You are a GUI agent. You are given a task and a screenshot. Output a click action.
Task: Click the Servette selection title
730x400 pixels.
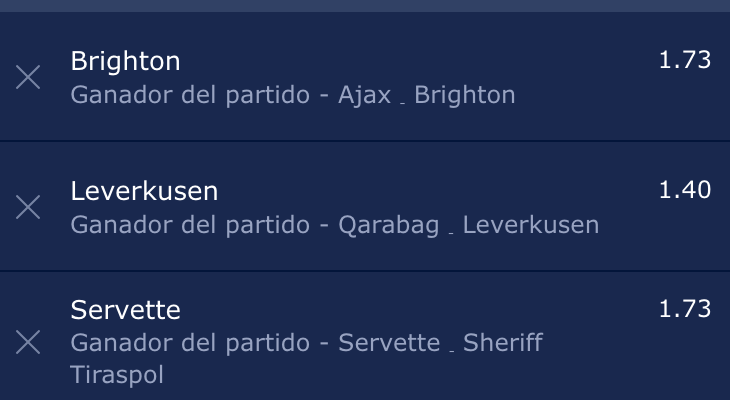pos(125,310)
